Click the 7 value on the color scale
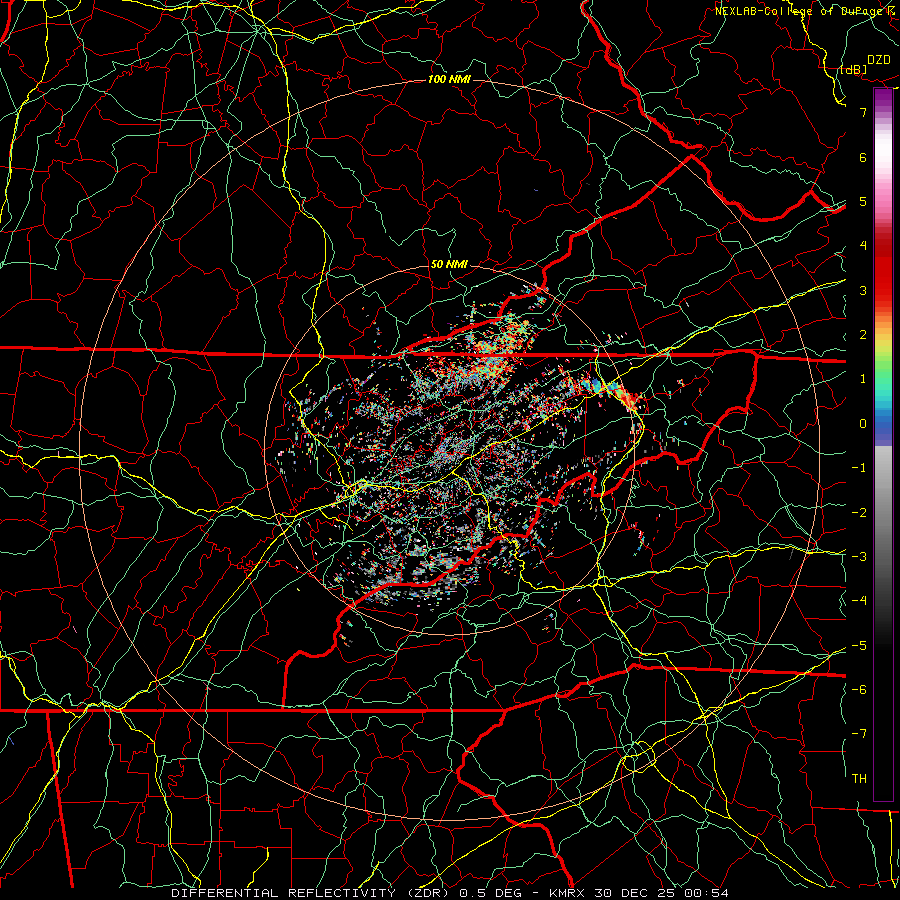Viewport: 900px width, 900px height. (x=863, y=112)
